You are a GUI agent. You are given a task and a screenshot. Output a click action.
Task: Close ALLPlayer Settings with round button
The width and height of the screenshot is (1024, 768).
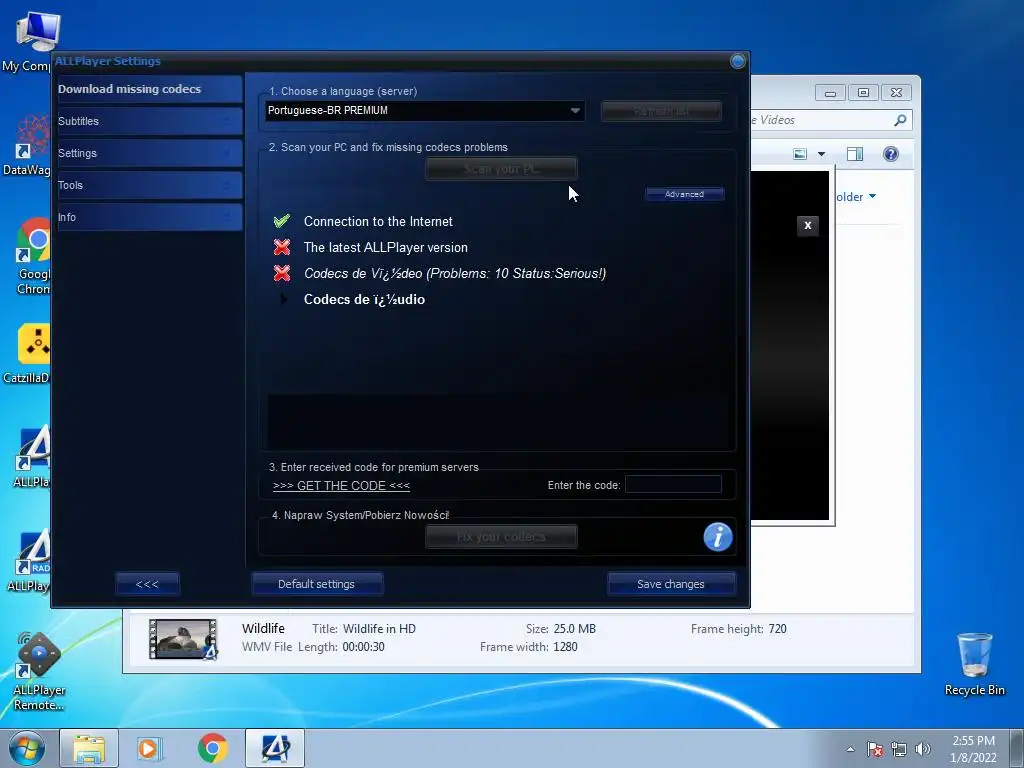[x=737, y=61]
